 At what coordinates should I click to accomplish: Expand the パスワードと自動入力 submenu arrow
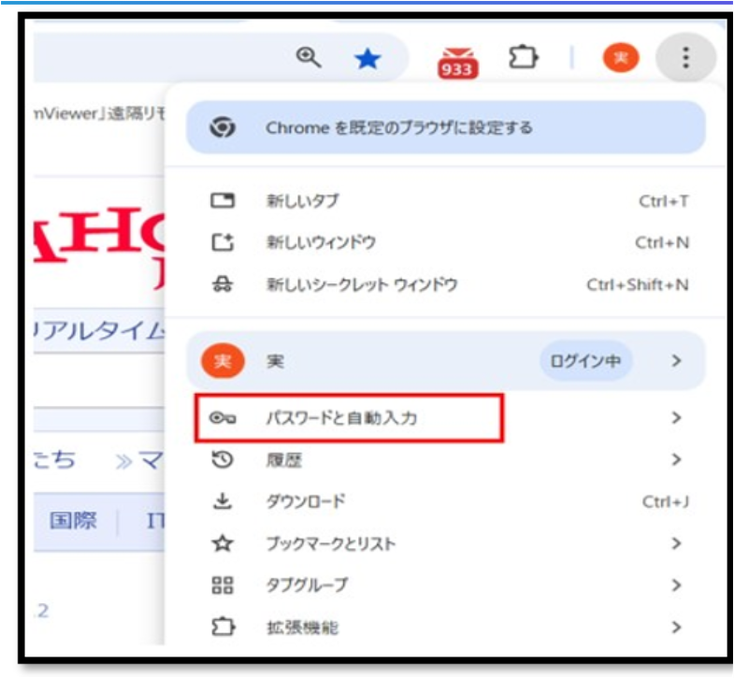pos(676,418)
